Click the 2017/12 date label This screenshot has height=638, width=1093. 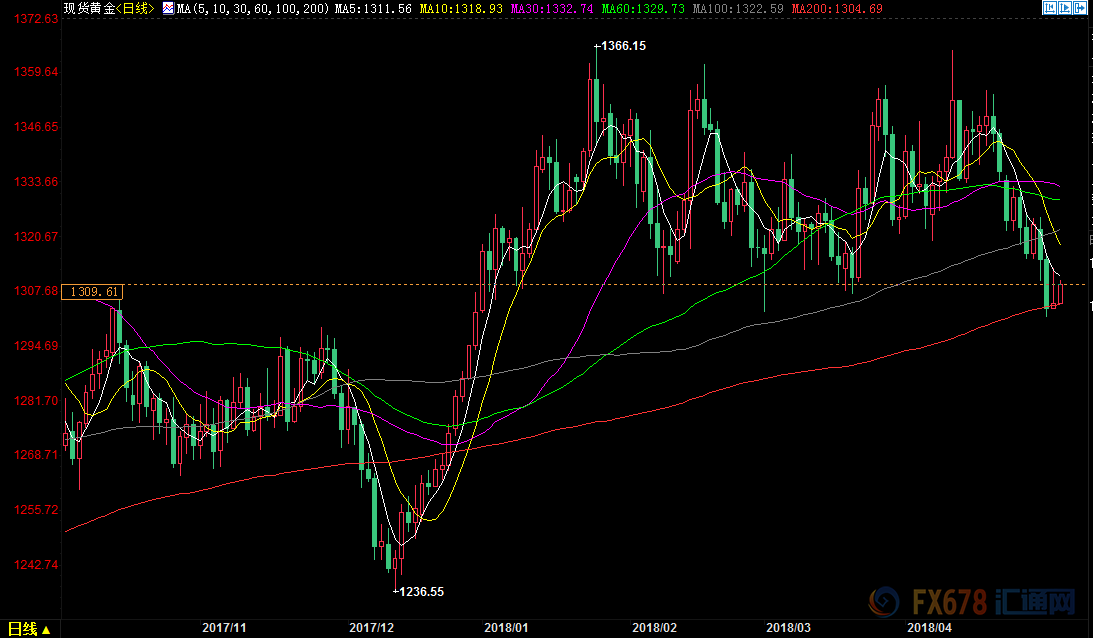pyautogui.click(x=372, y=628)
